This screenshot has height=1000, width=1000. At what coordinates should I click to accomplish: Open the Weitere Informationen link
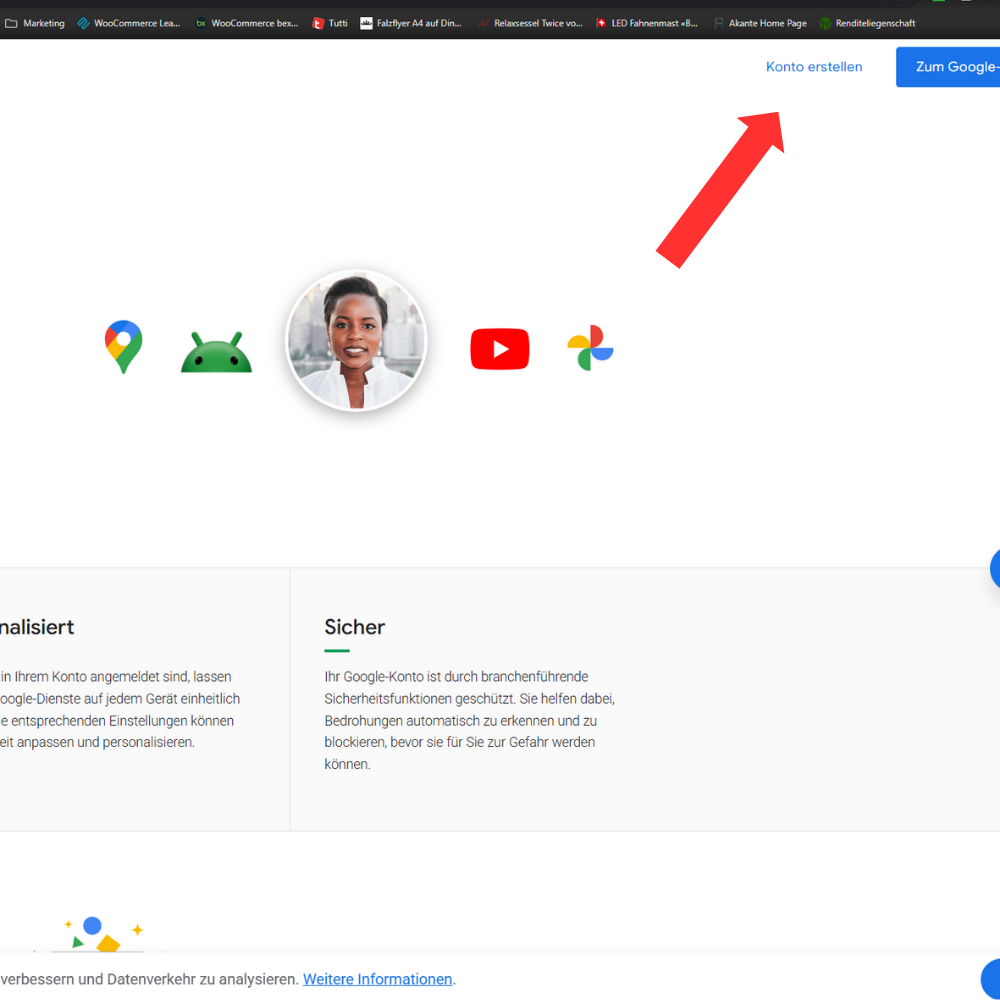tap(378, 979)
